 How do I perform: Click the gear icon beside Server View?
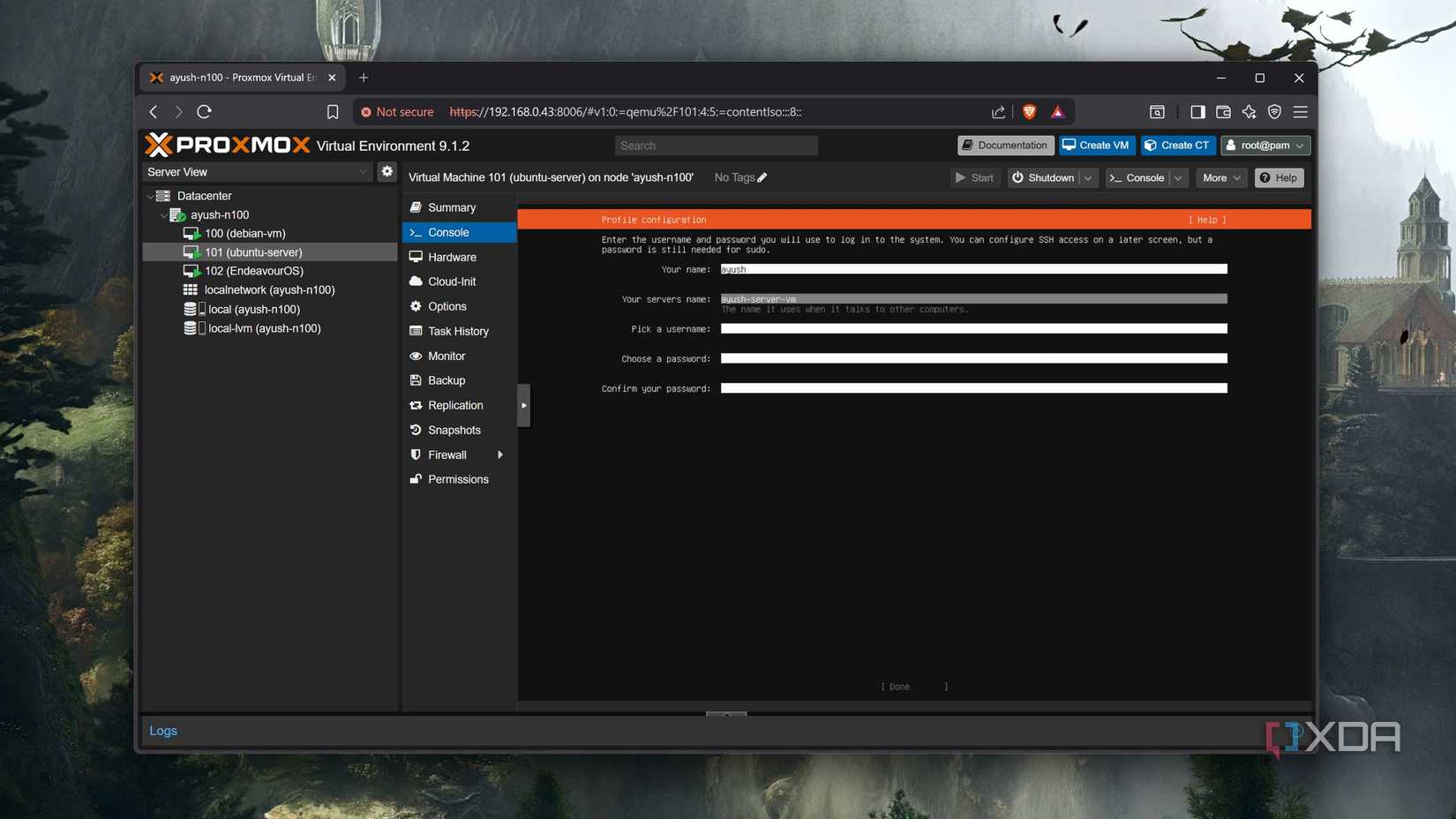click(x=387, y=171)
